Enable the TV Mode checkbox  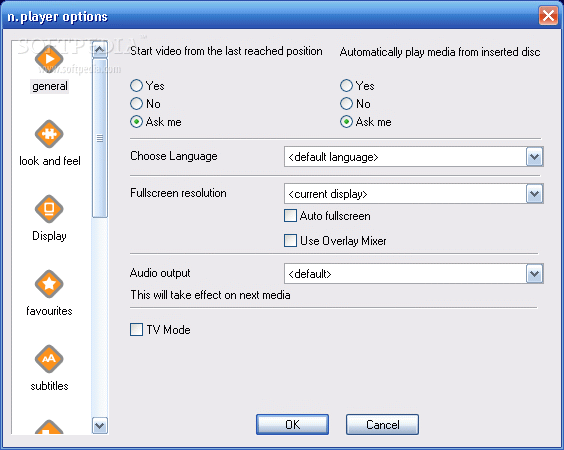136,329
